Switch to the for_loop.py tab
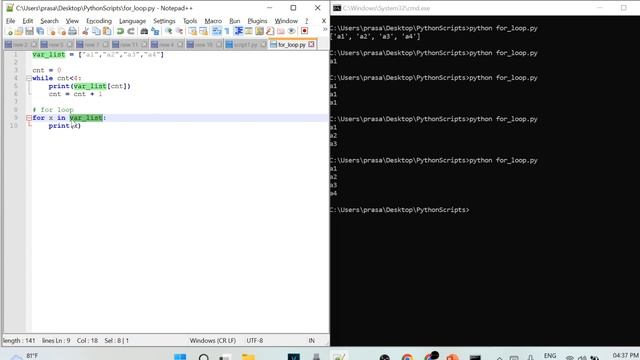Image resolution: width=640 pixels, height=360 pixels. pyautogui.click(x=291, y=44)
